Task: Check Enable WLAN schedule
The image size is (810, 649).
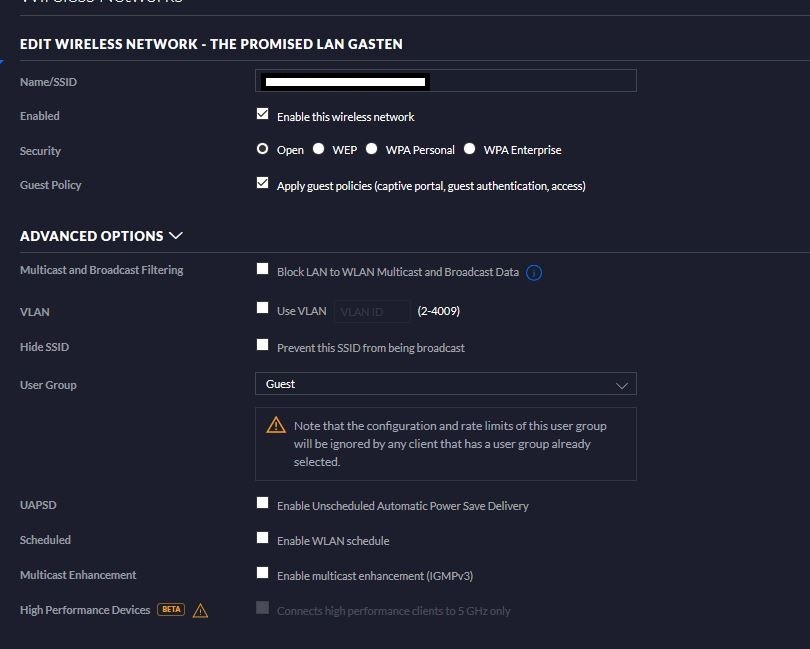Action: pyautogui.click(x=263, y=538)
